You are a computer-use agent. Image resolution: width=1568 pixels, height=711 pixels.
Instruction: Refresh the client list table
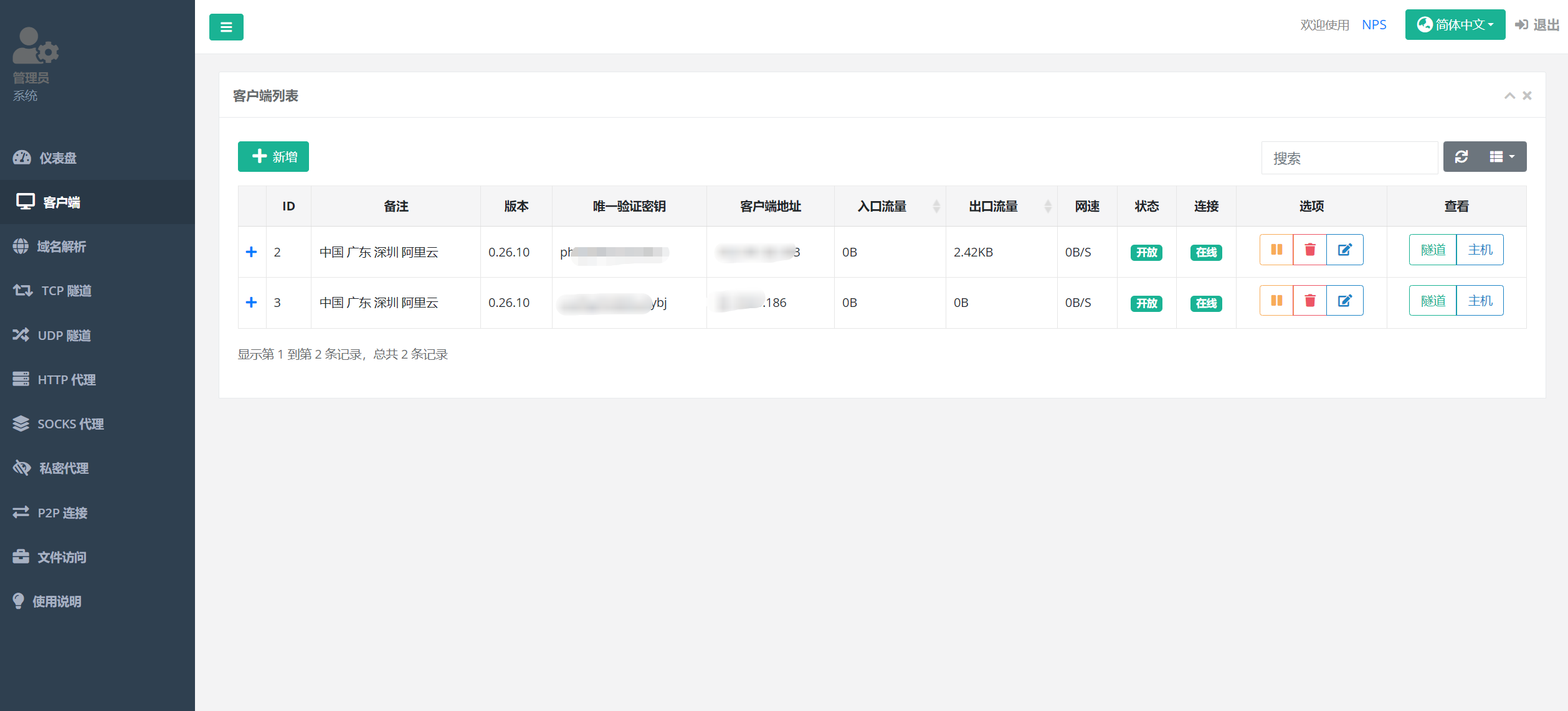tap(1461, 157)
